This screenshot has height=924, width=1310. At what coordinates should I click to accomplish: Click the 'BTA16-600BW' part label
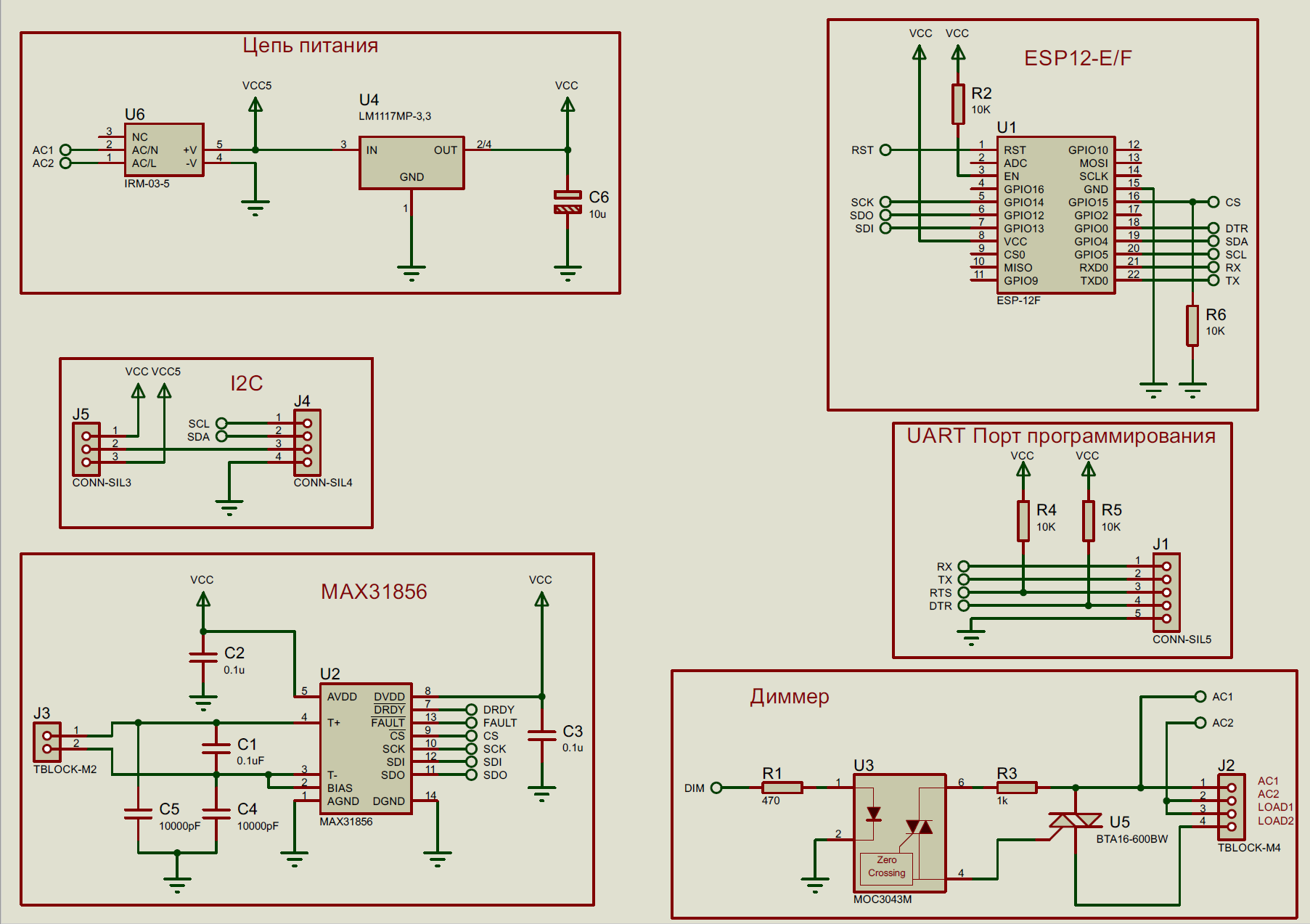point(1132,839)
